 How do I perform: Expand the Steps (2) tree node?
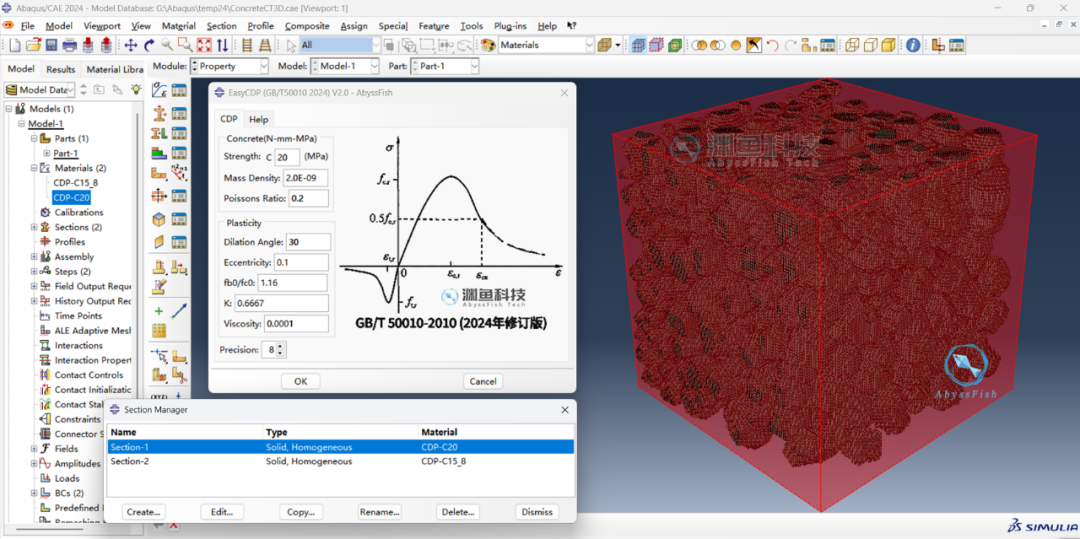click(x=34, y=271)
